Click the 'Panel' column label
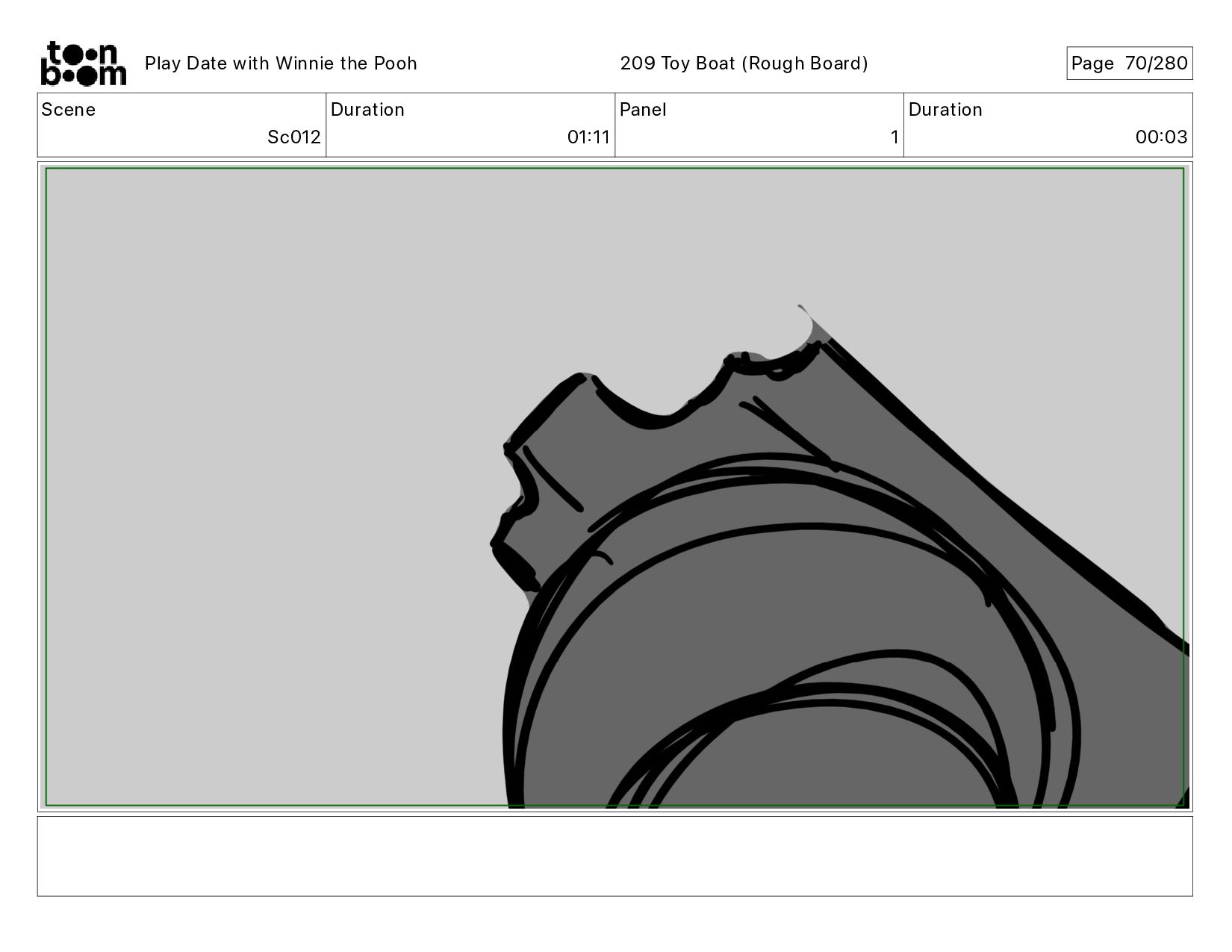Screen dimensions: 1232x952 (643, 110)
